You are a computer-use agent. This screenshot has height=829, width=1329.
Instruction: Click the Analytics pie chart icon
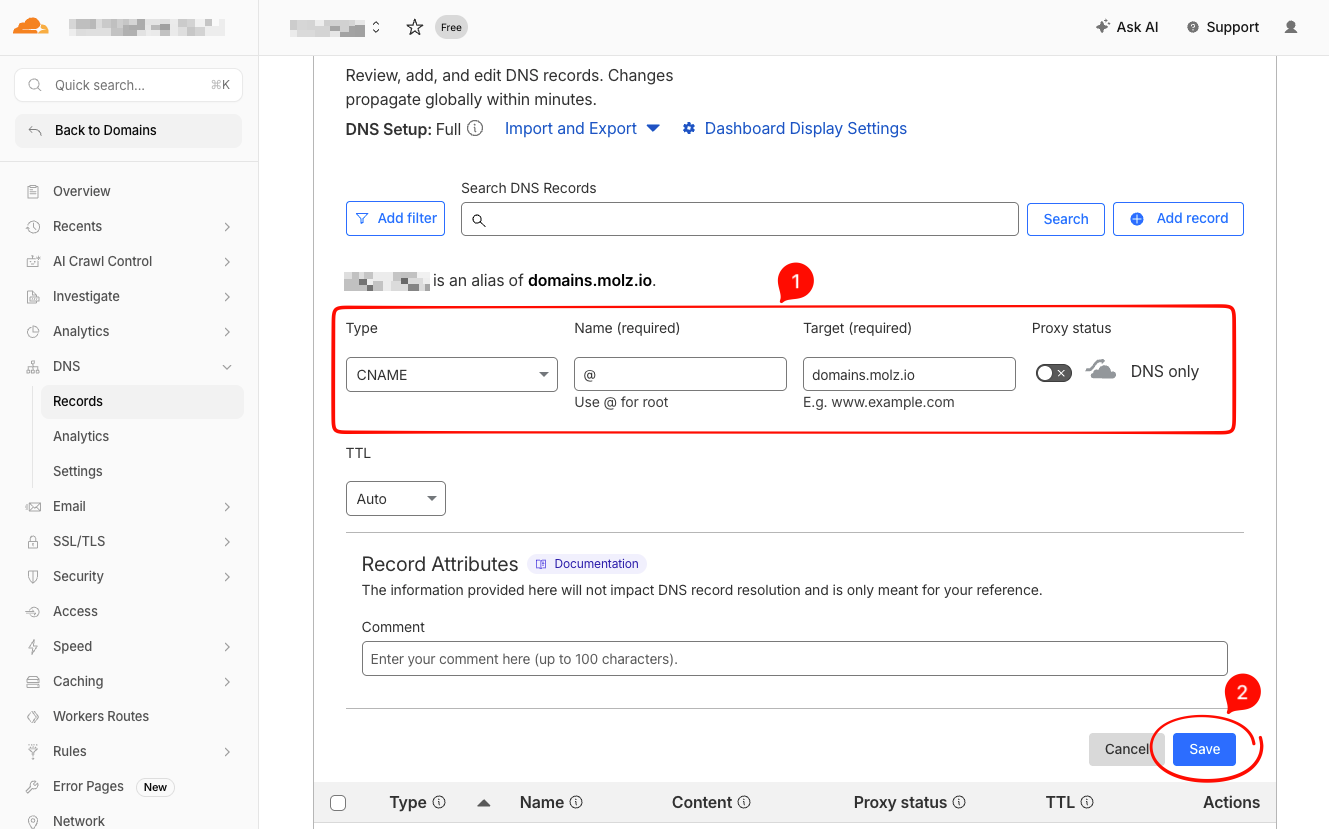tap(33, 331)
